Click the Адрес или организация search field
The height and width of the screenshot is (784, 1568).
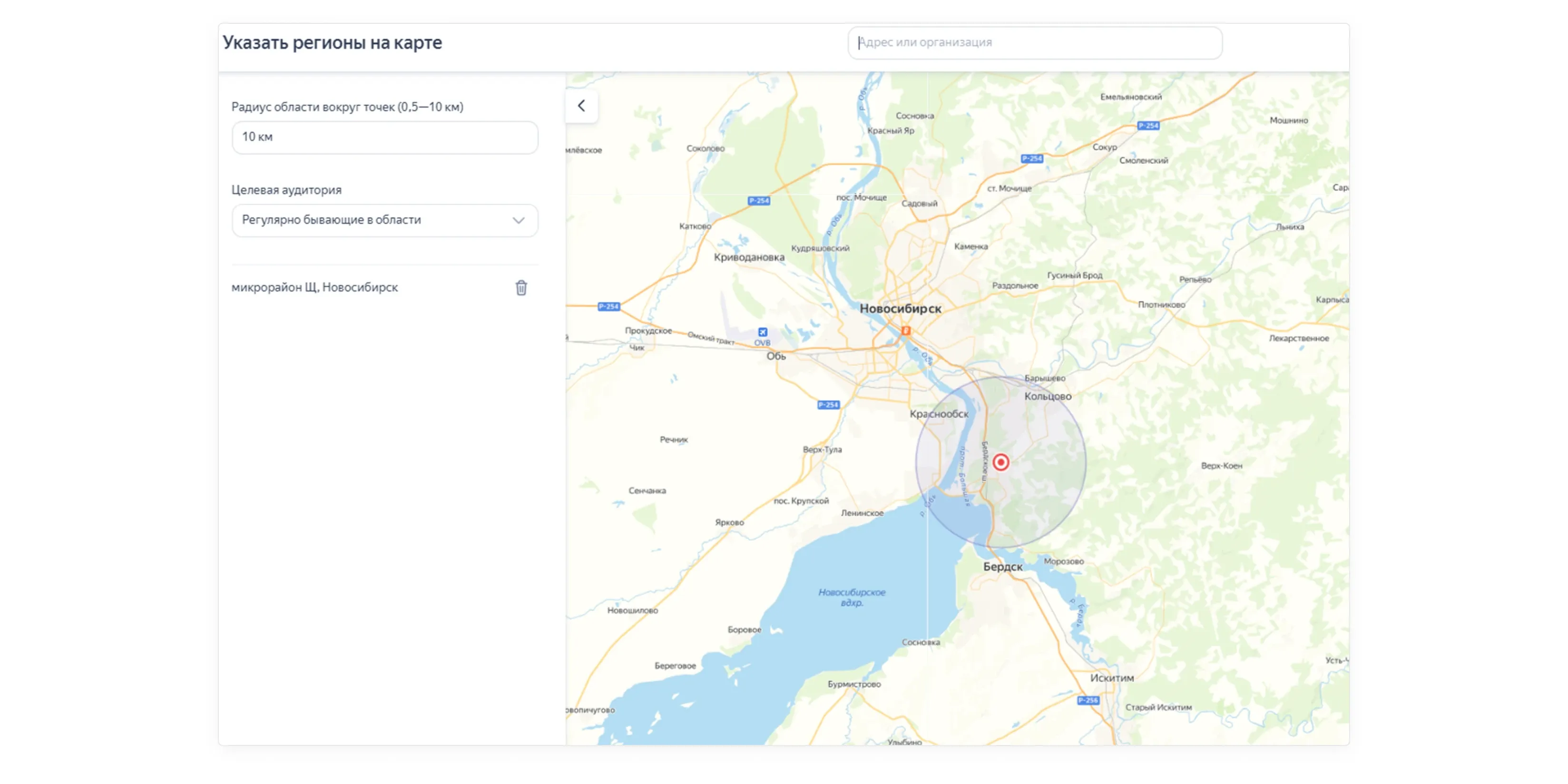point(1035,43)
